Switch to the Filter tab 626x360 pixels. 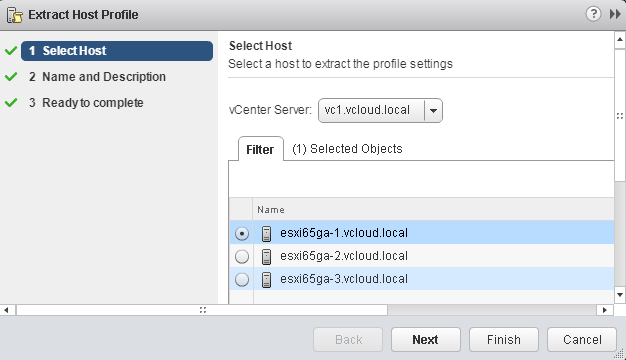click(x=260, y=149)
